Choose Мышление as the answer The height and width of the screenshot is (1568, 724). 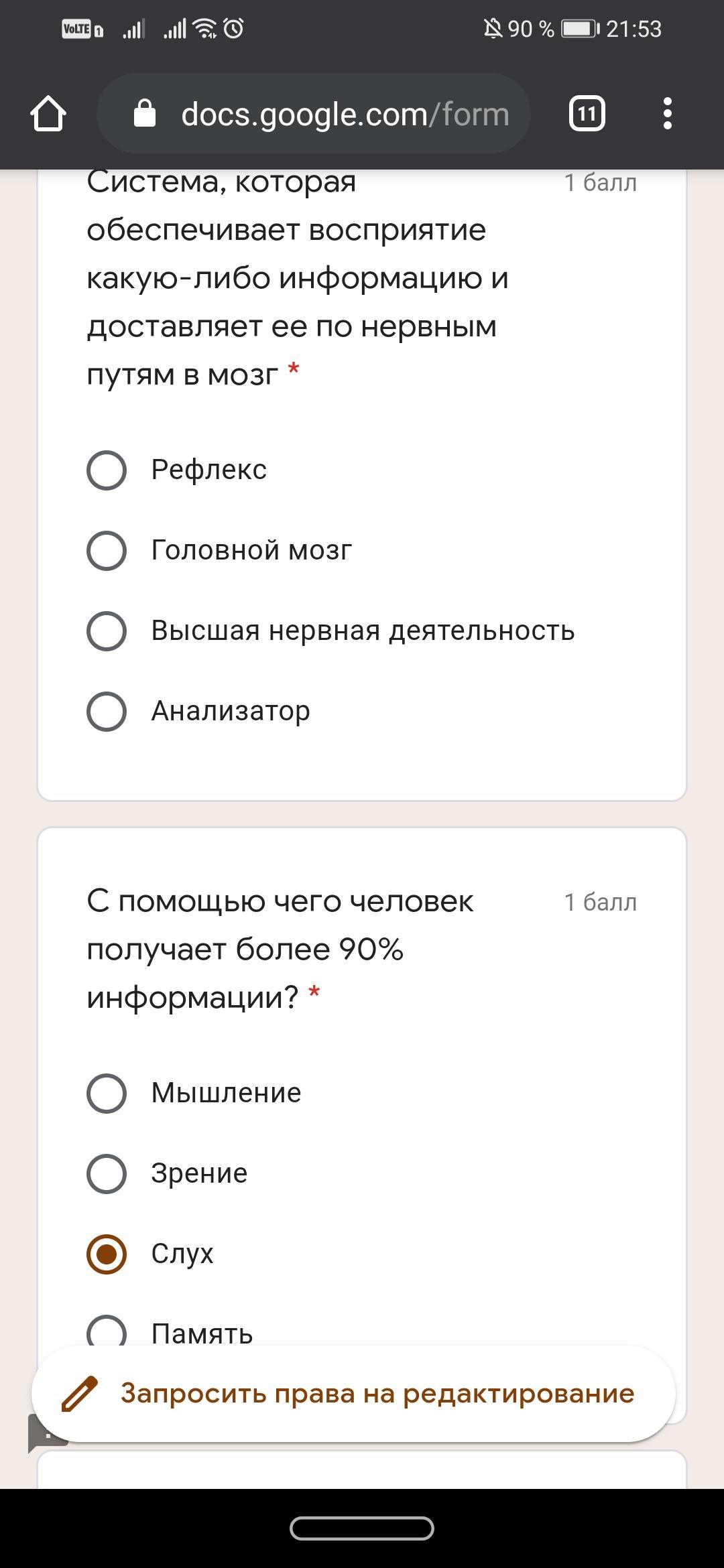(107, 1093)
